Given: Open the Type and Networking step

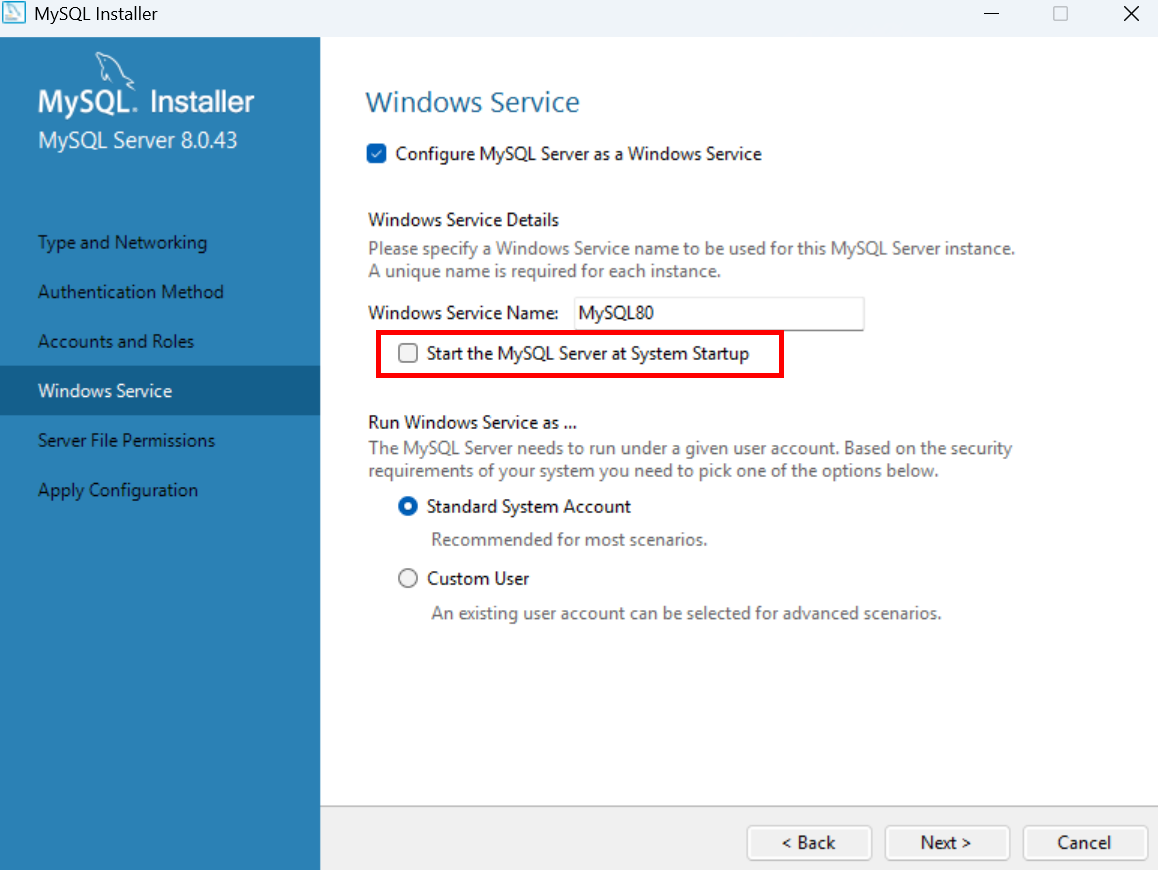Looking at the screenshot, I should coord(123,242).
